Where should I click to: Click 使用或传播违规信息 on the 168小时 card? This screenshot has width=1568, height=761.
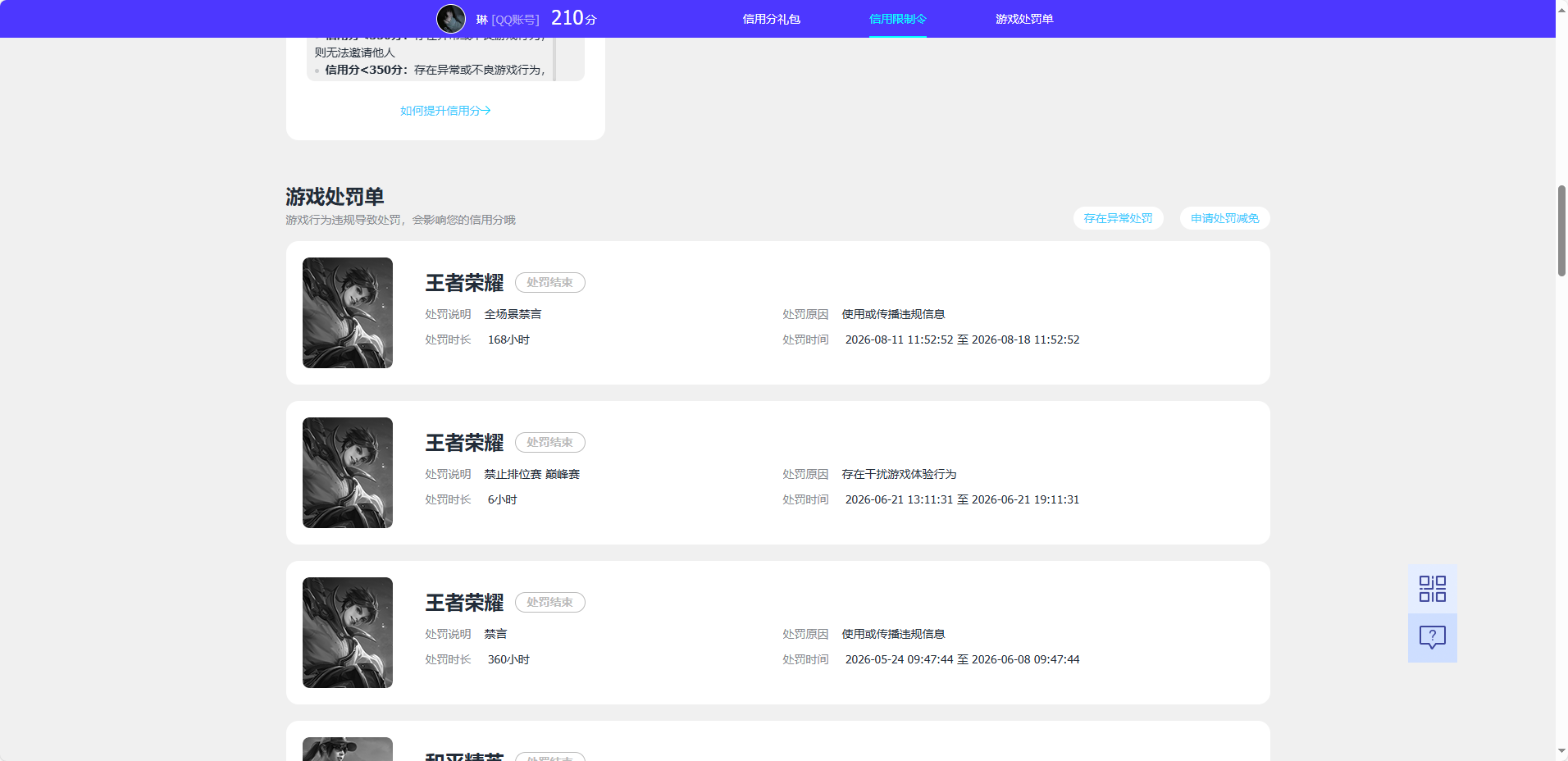(893, 314)
